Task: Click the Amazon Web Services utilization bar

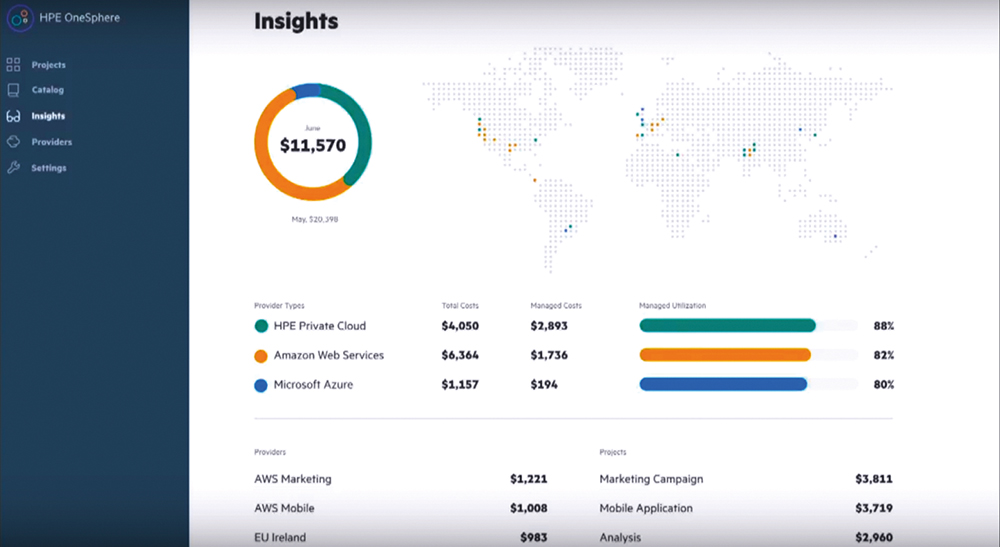Action: pos(748,355)
